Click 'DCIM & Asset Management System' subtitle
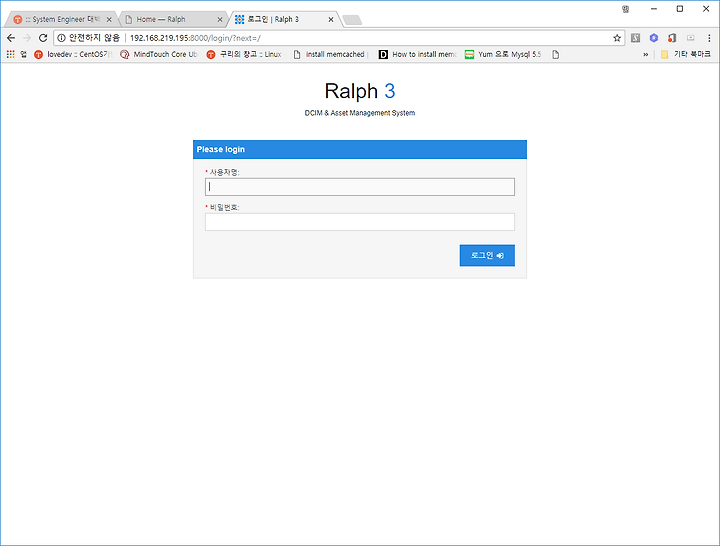Image resolution: width=720 pixels, height=546 pixels. 360,113
